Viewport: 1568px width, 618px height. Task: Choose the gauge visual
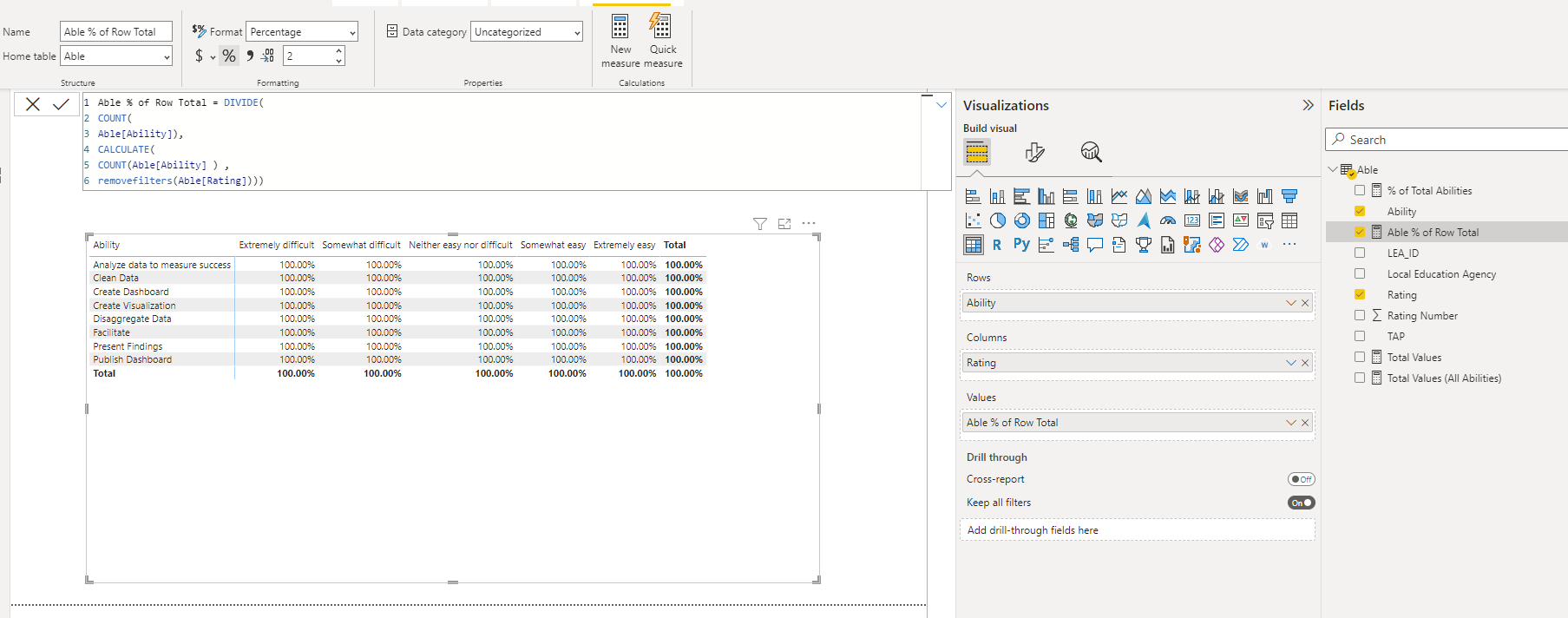pos(1168,220)
